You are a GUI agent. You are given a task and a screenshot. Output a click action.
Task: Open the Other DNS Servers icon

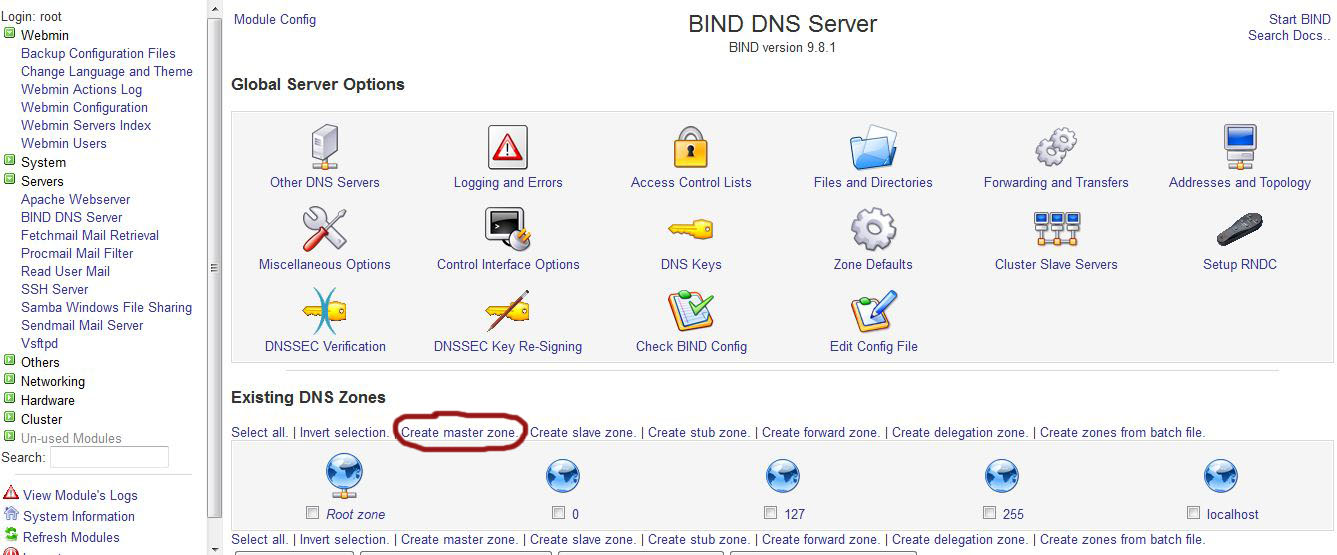(325, 148)
